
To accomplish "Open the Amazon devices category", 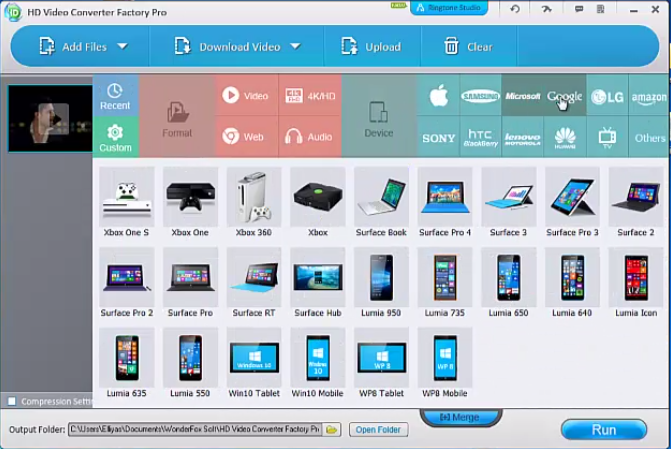I will 649,95.
